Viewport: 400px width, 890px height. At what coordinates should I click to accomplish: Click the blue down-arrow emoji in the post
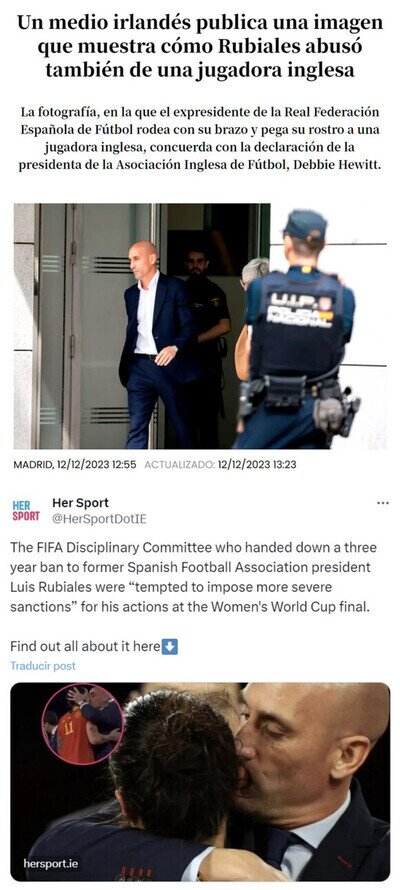(170, 646)
